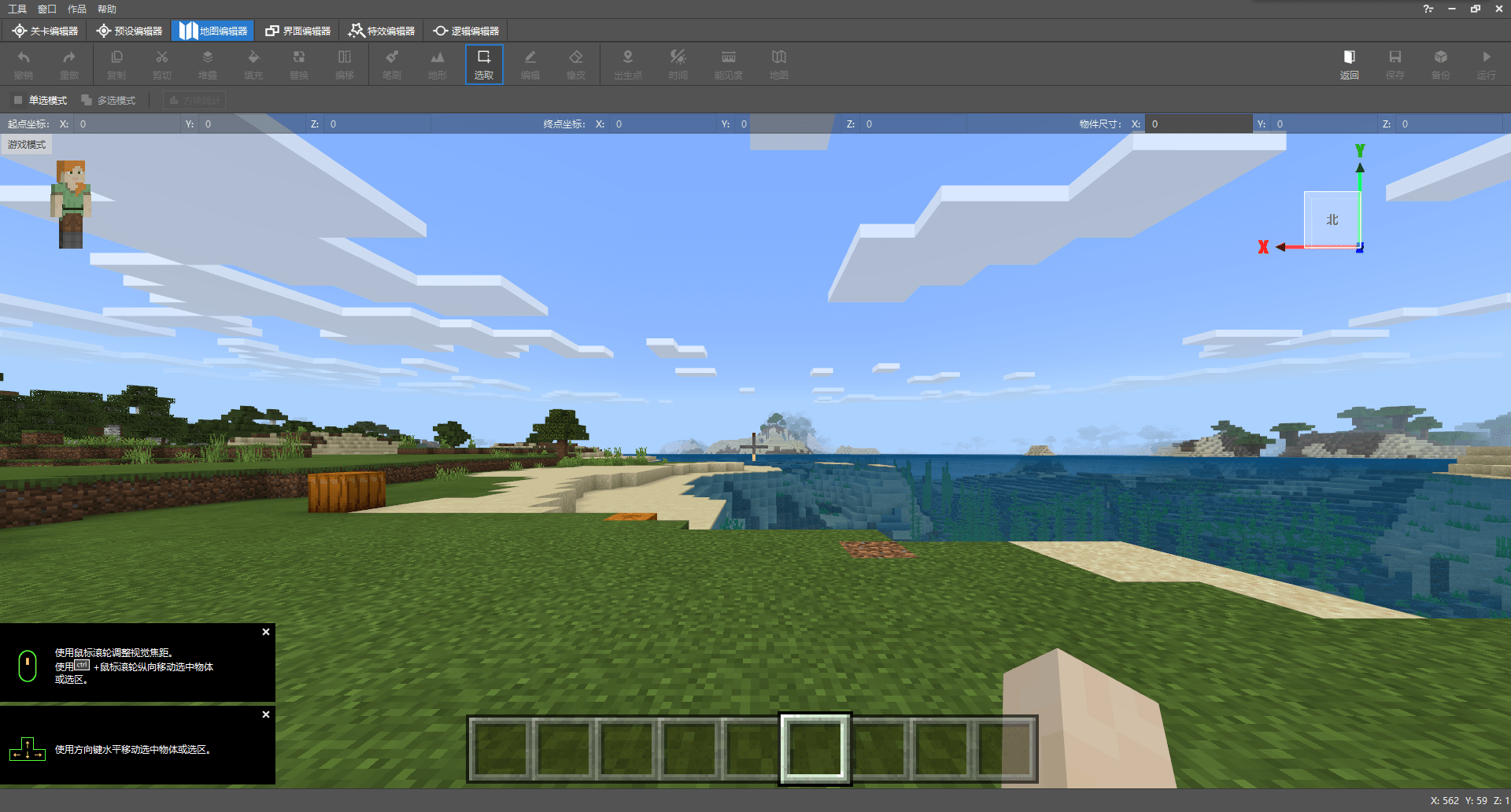Click the 出生点 (spawn point) icon
This screenshot has width=1511, height=812.
pos(628,64)
